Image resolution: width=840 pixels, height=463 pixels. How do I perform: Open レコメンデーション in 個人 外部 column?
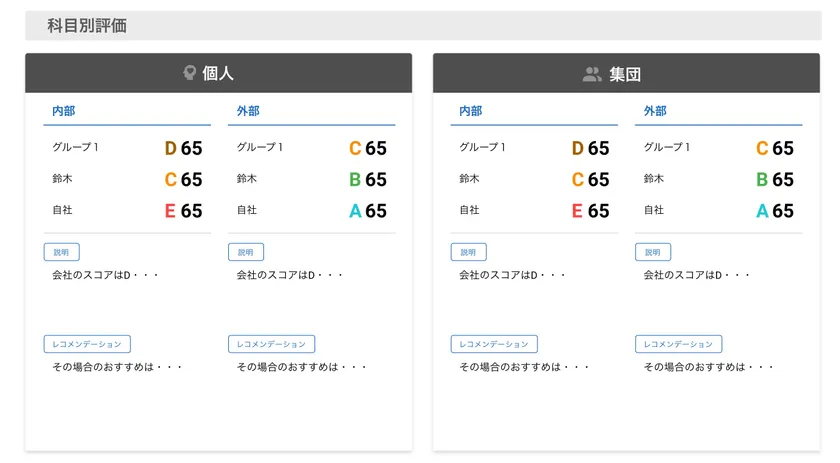(271, 344)
